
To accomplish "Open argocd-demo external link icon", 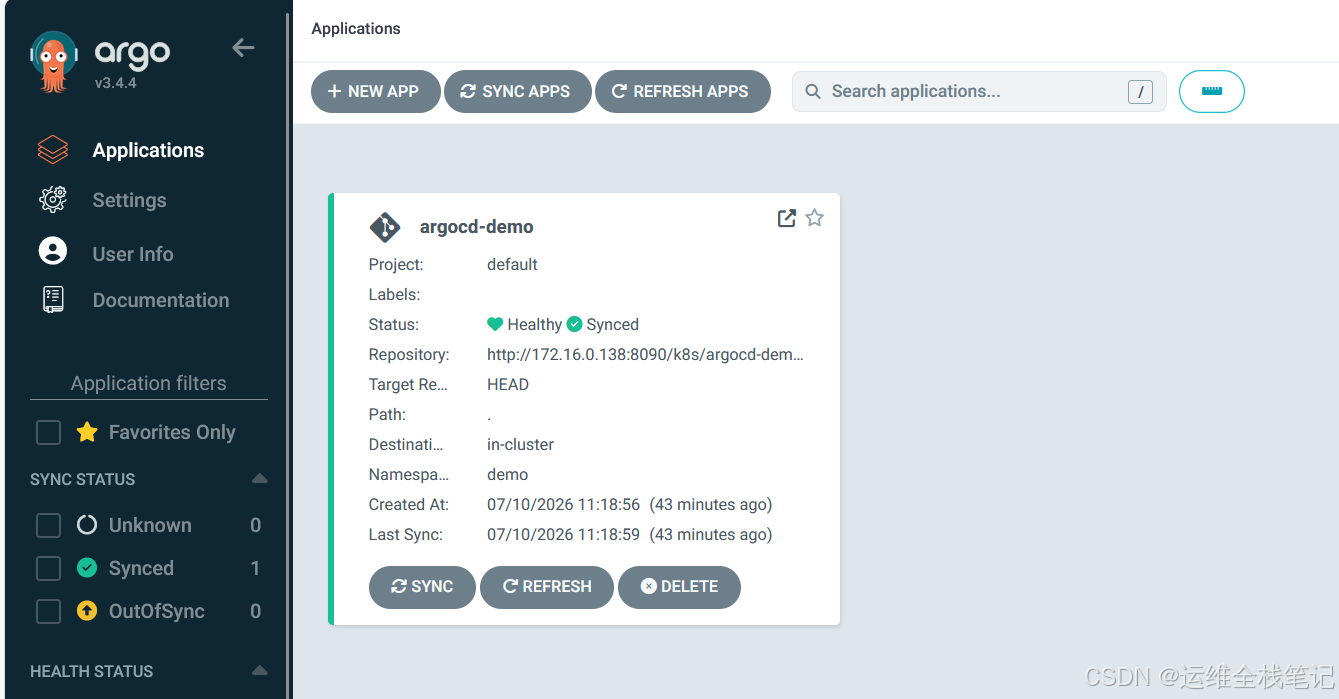I will pyautogui.click(x=787, y=218).
